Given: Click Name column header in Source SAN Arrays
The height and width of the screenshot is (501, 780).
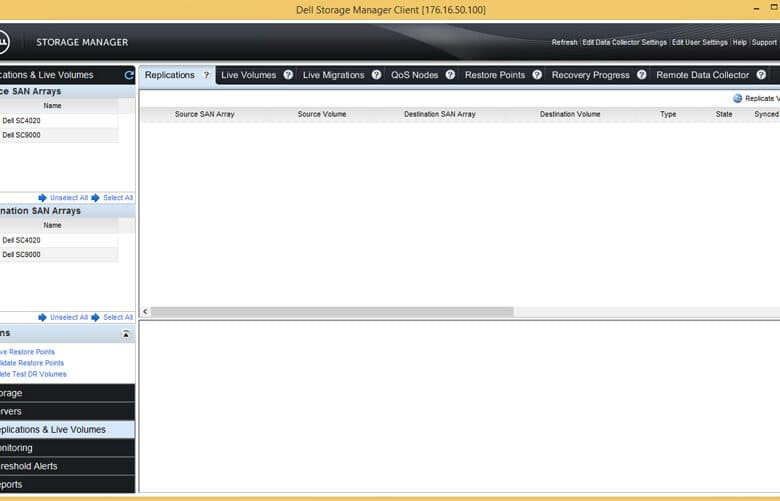Looking at the screenshot, I should (52, 105).
